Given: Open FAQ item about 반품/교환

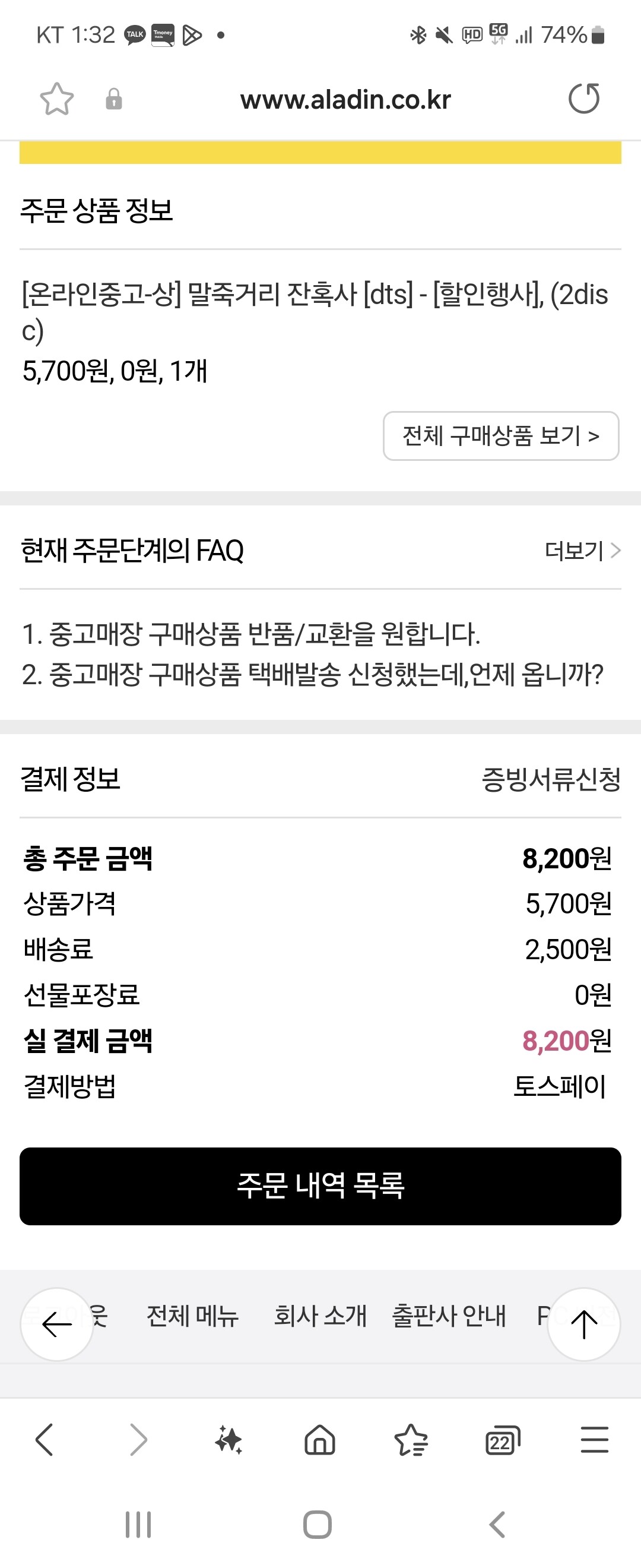Looking at the screenshot, I should click(x=251, y=634).
